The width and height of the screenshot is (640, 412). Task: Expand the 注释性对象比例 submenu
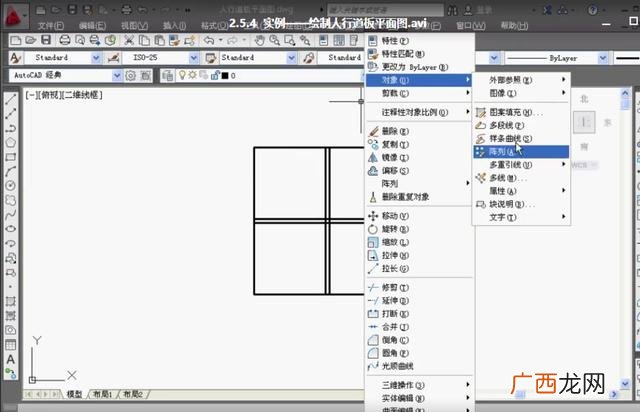click(420, 112)
